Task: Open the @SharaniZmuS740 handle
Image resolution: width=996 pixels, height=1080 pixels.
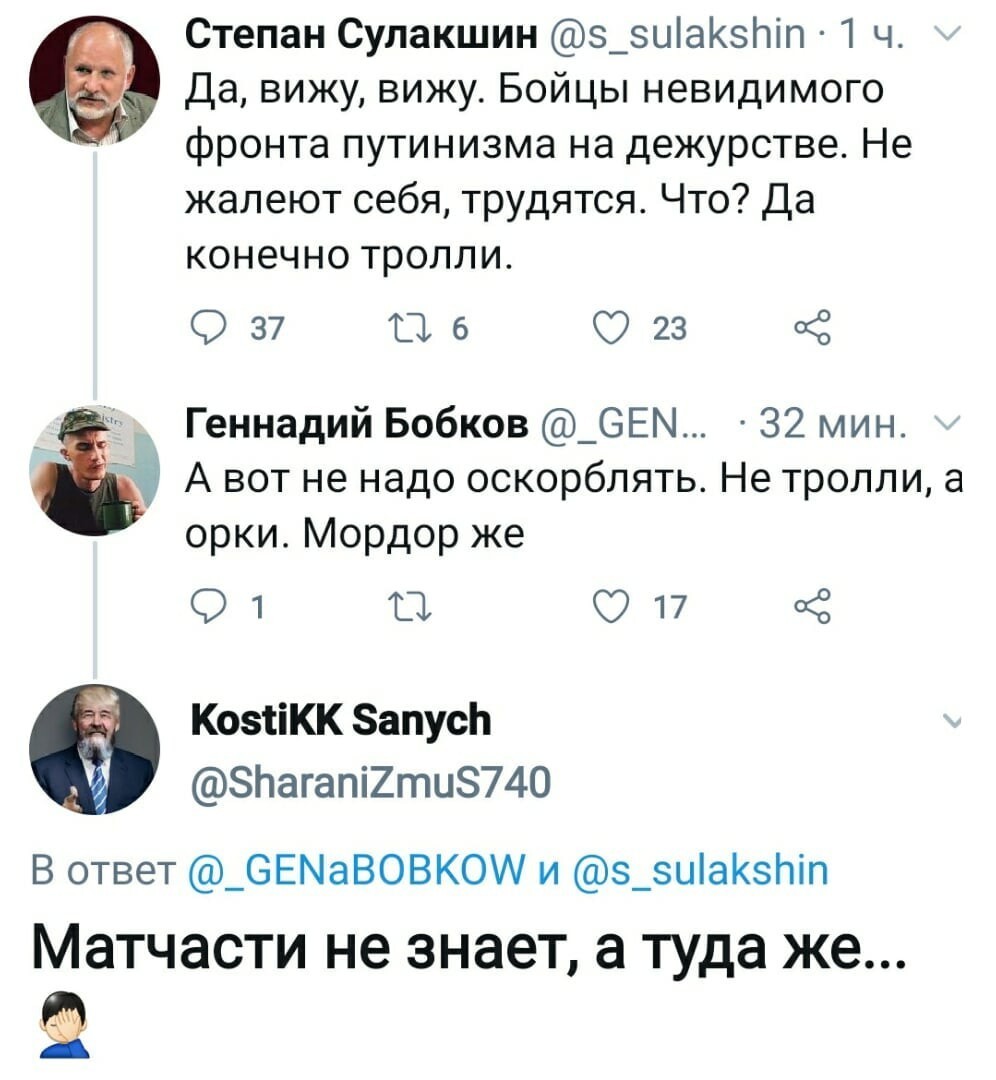Action: pyautogui.click(x=370, y=782)
